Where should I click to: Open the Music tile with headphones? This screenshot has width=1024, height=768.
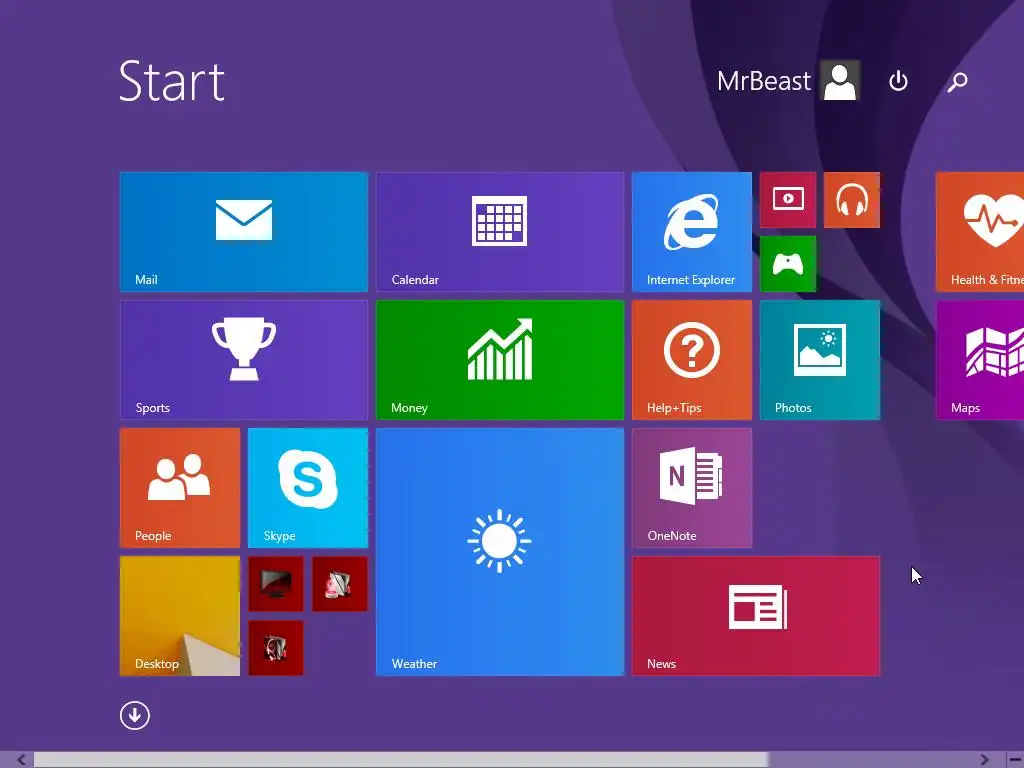[852, 200]
